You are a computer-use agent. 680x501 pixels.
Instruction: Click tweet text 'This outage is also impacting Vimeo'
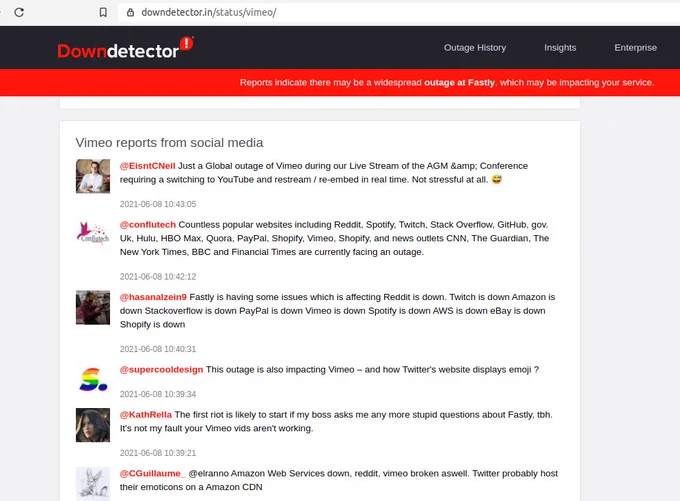[x=373, y=370]
